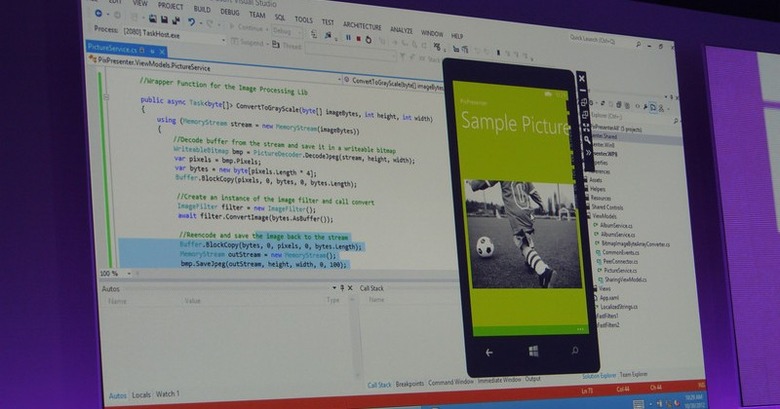Image resolution: width=780 pixels, height=409 pixels.
Task: Click the Save icon in toolbar
Action: 164,19
